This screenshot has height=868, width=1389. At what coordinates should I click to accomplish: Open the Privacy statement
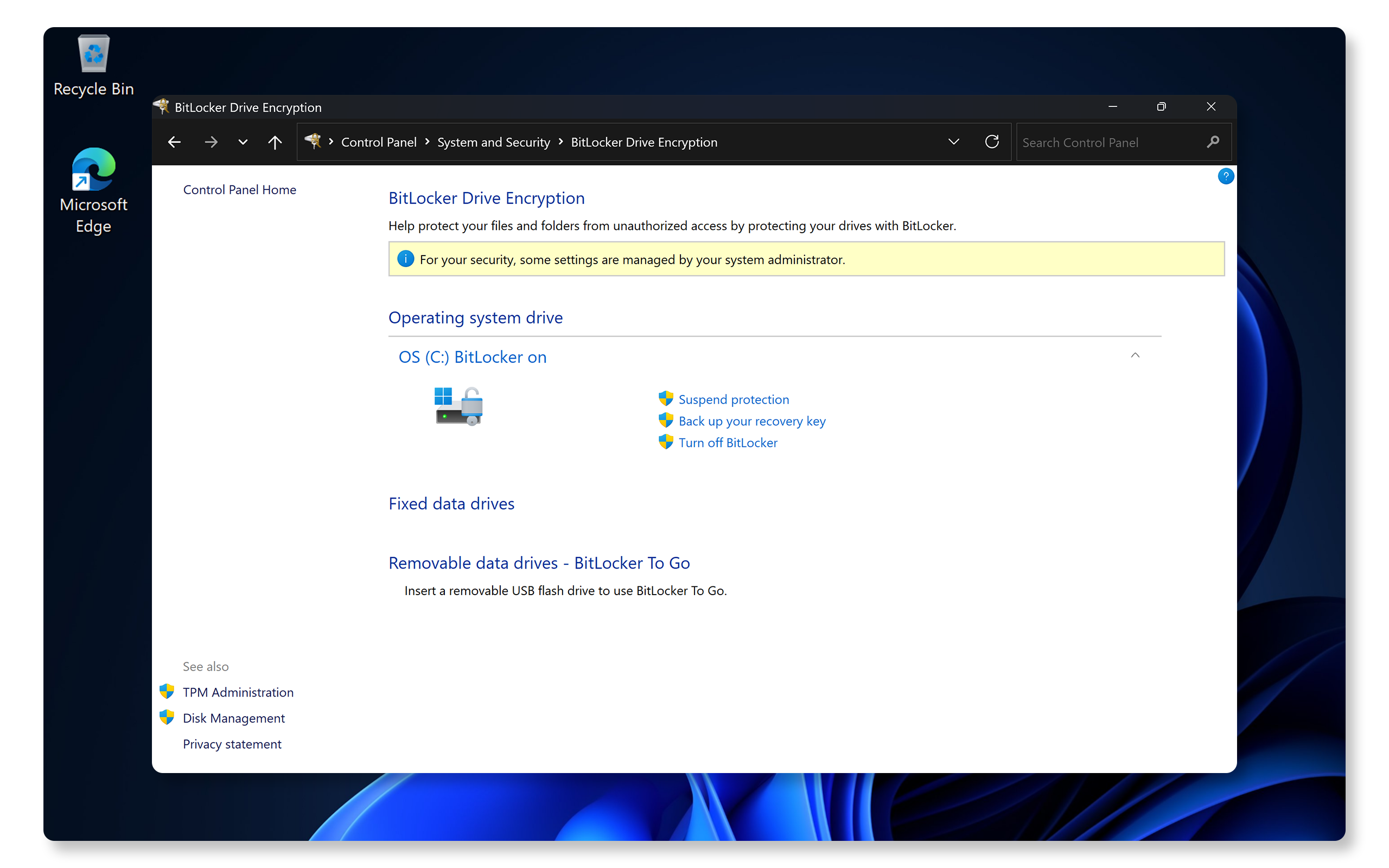(232, 743)
